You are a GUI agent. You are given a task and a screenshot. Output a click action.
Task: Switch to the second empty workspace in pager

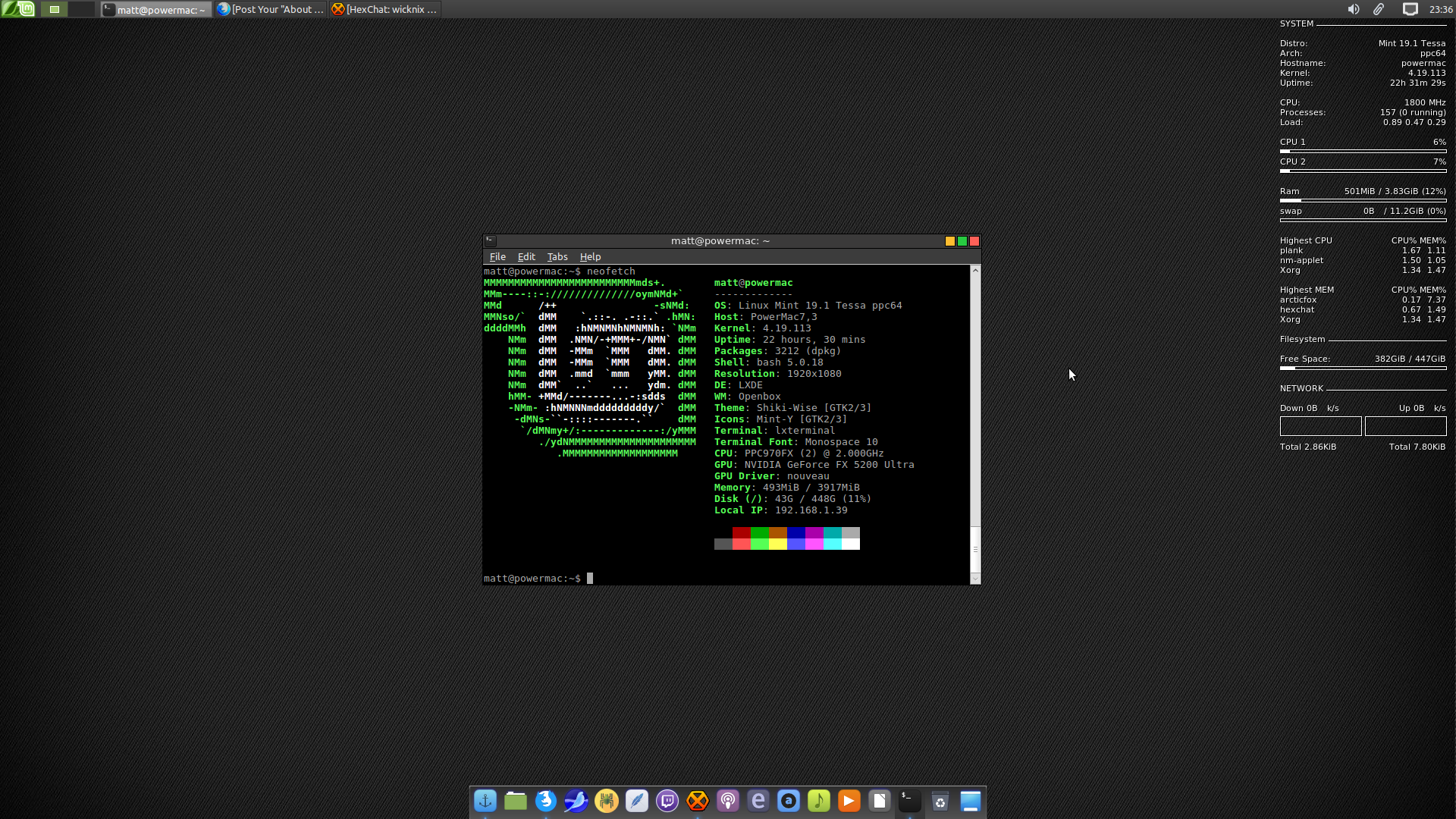click(82, 9)
